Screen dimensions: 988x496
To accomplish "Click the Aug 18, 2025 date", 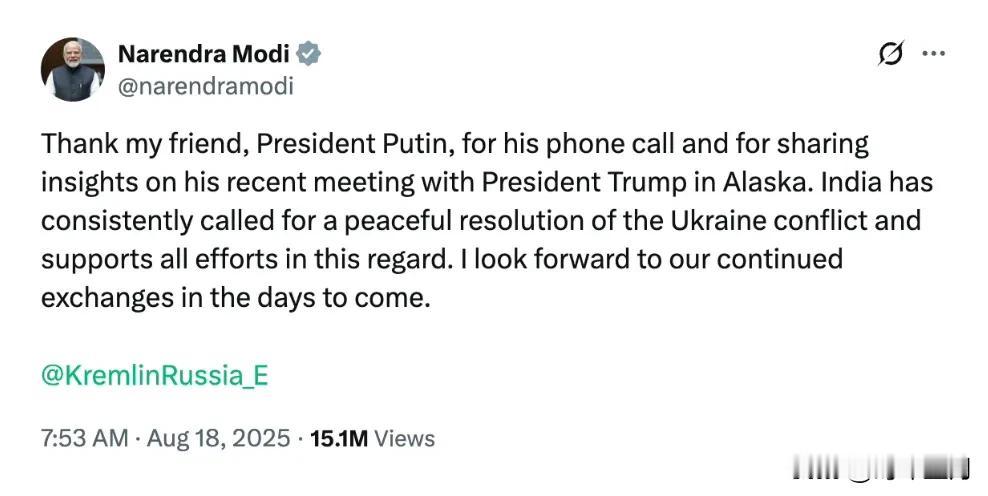I will pos(219,438).
